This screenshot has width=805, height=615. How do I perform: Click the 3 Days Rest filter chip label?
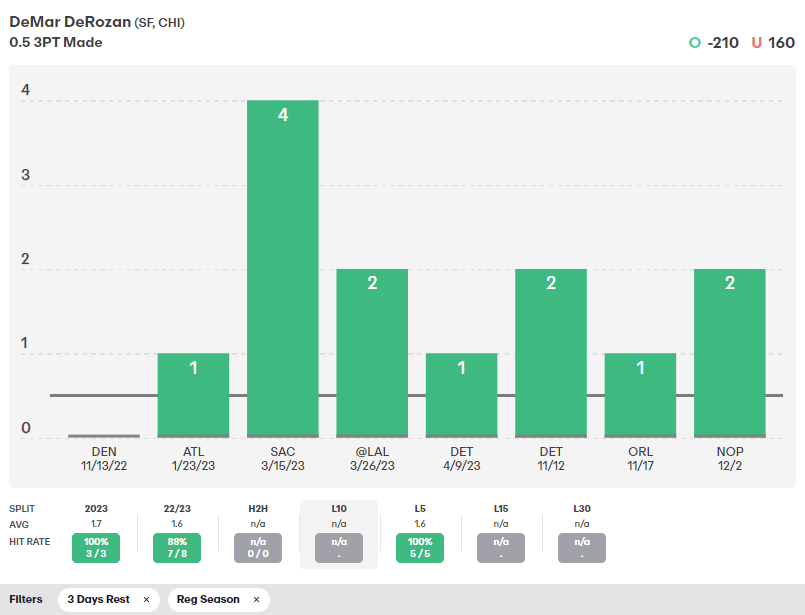pos(99,600)
